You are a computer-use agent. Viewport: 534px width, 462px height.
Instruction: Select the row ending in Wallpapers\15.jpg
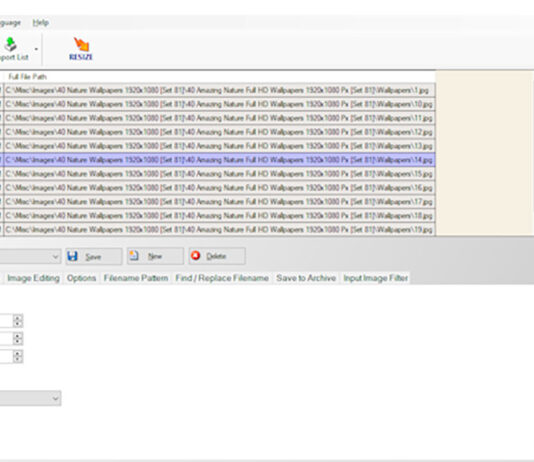220,174
